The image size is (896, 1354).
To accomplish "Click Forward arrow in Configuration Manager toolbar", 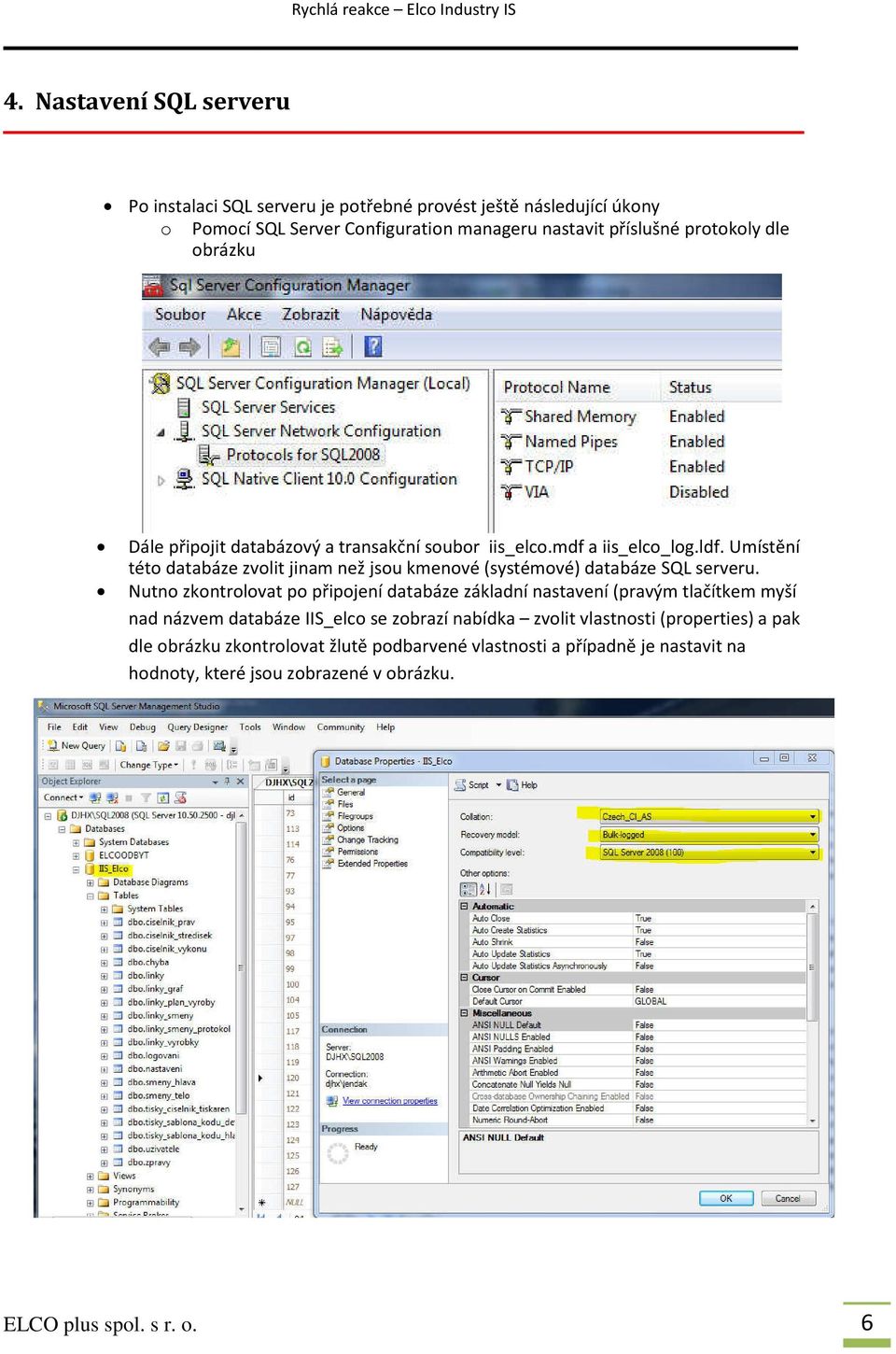I will pos(189,347).
